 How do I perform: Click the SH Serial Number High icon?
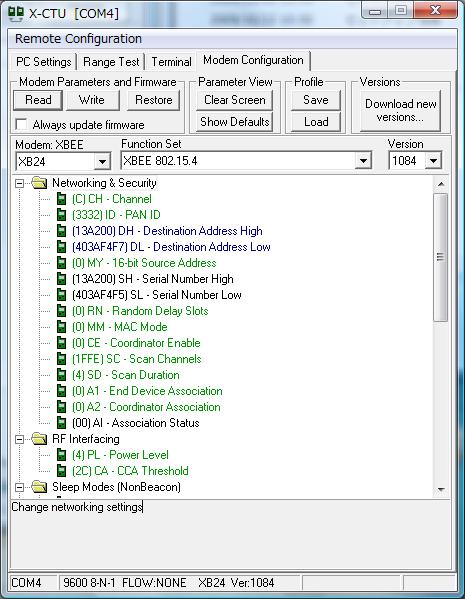61,279
